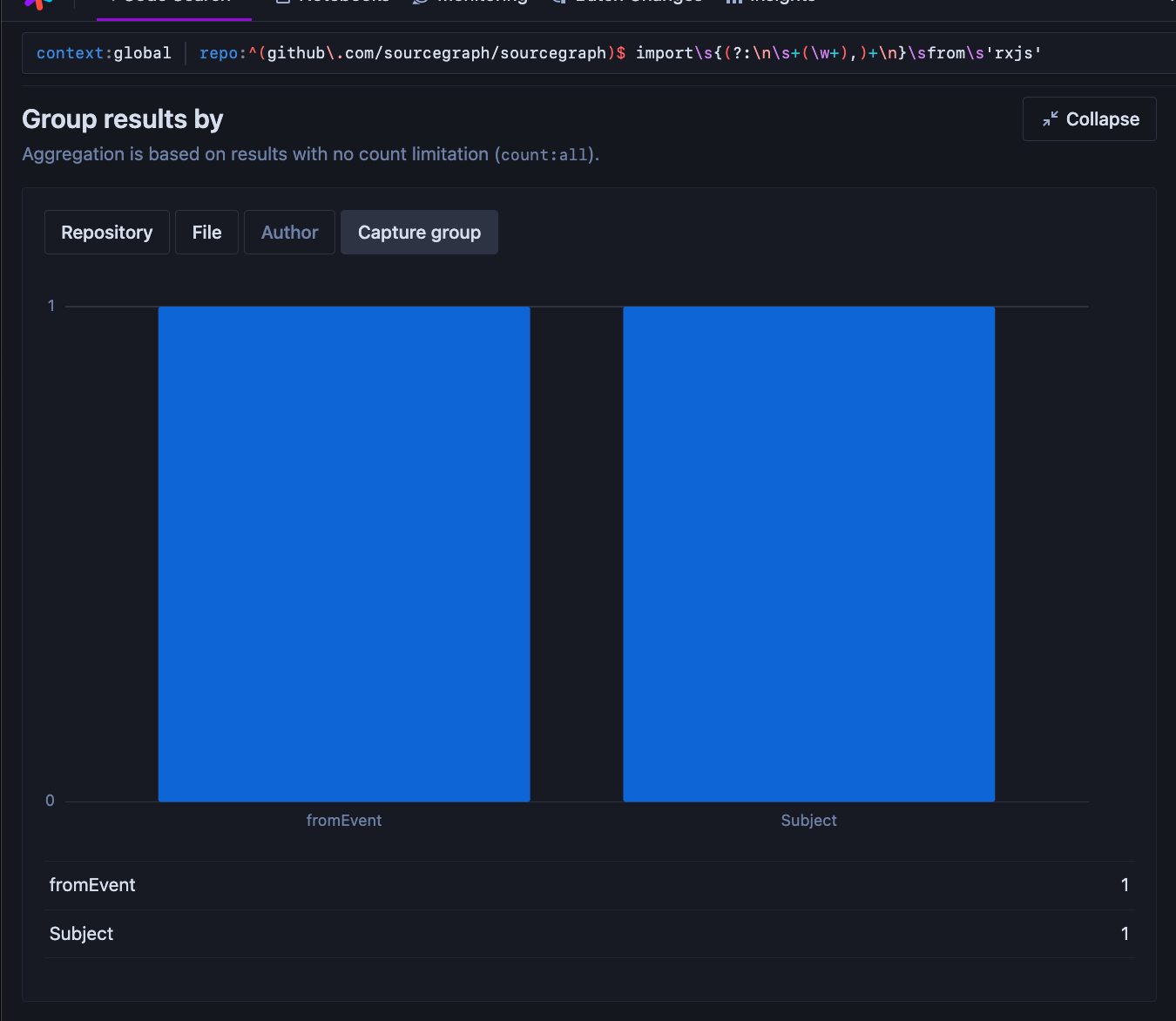Click the fromEvent bar in the chart

tap(344, 554)
